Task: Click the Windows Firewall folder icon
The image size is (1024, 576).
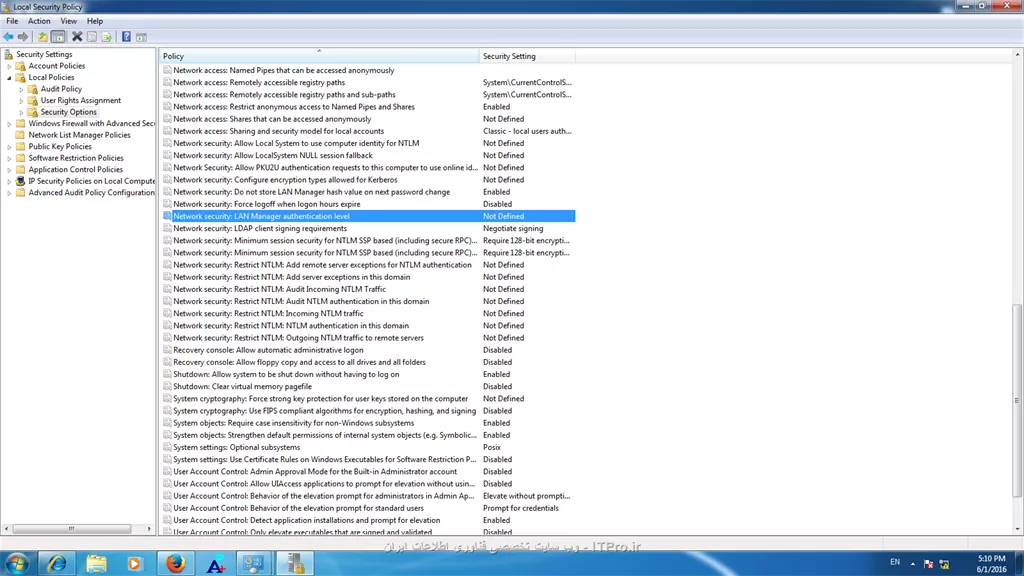Action: [x=21, y=123]
